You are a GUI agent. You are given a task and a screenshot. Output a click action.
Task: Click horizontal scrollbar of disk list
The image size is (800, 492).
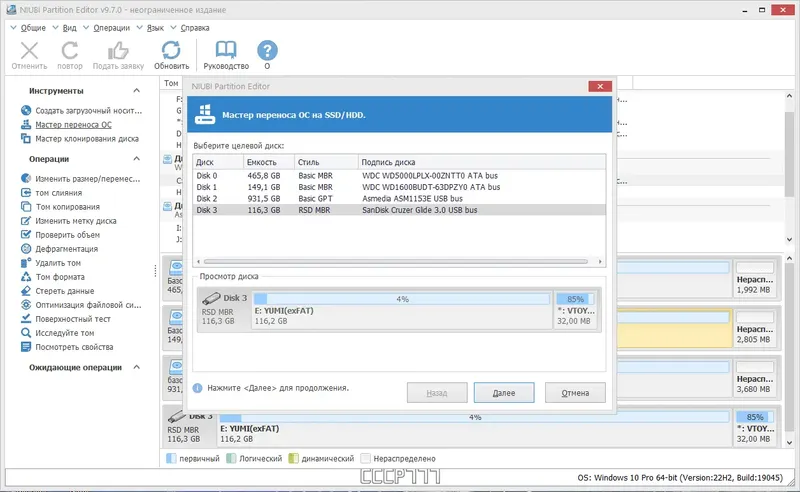(396, 261)
